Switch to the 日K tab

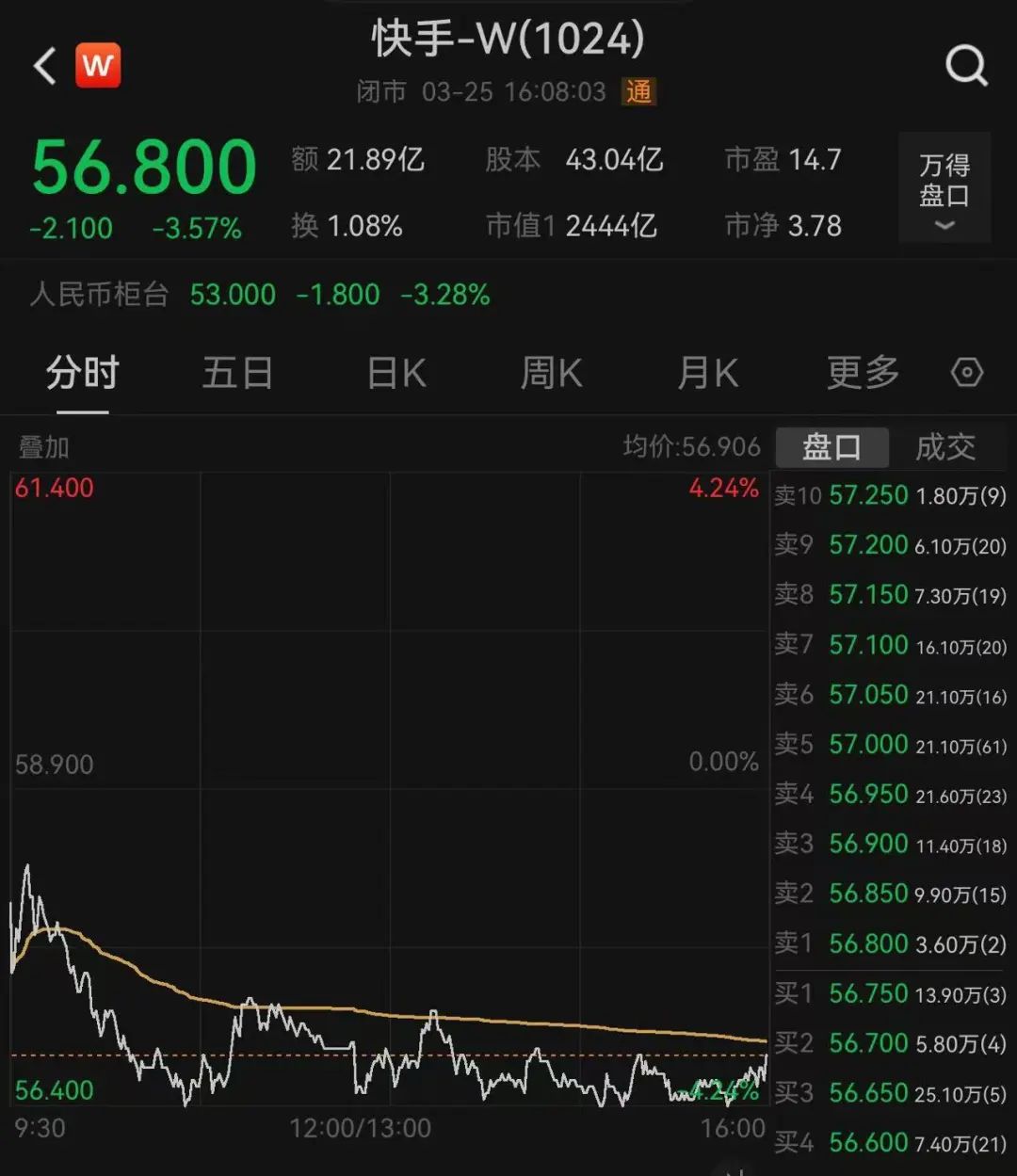pyautogui.click(x=396, y=374)
